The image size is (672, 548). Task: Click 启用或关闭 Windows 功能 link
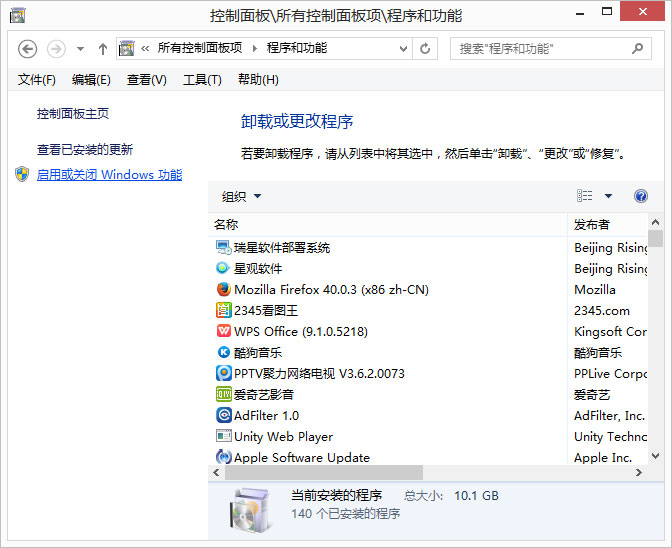[x=109, y=175]
